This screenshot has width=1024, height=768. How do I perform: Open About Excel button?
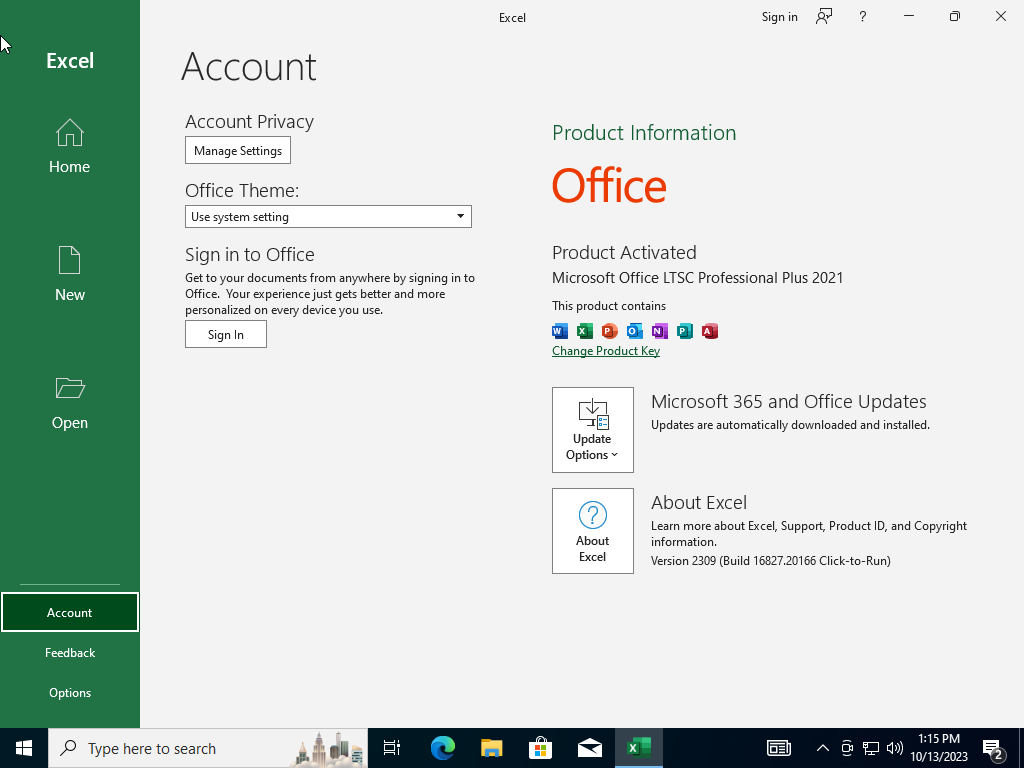click(x=592, y=531)
